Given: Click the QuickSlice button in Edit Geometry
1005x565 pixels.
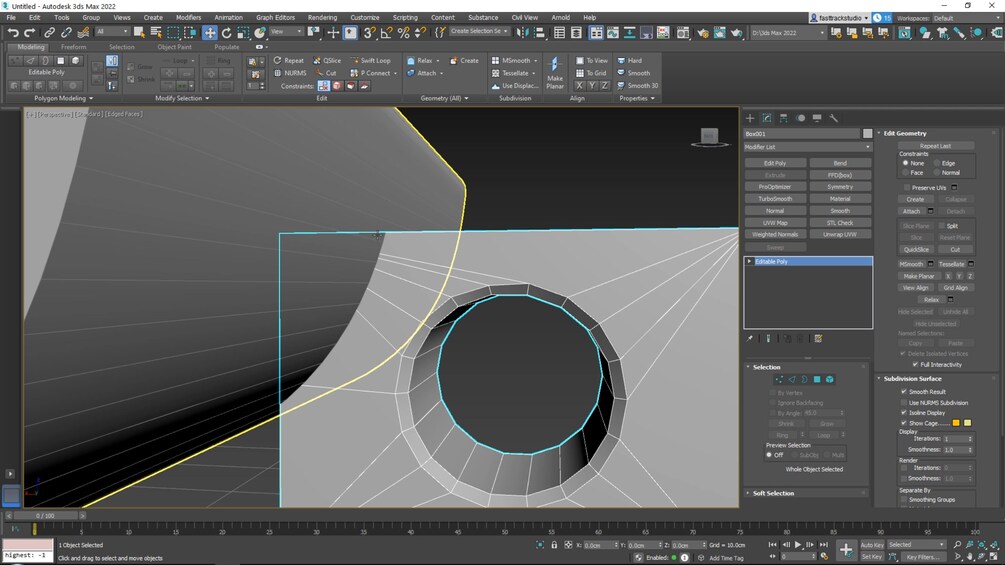Looking at the screenshot, I should (x=915, y=249).
